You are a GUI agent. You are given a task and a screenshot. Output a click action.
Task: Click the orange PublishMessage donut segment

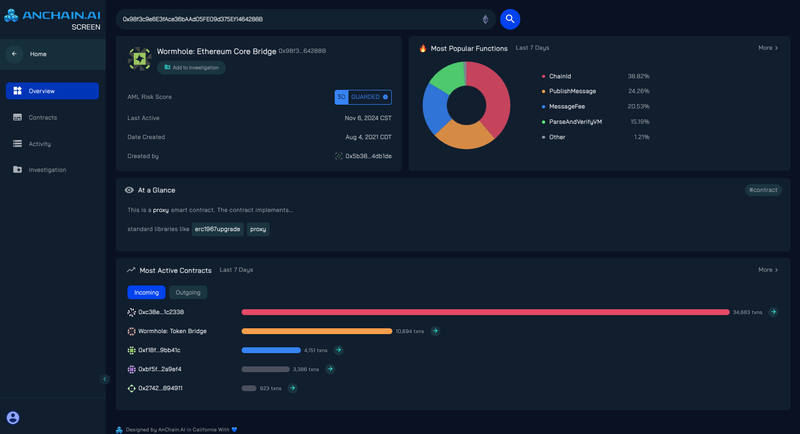coord(464,135)
